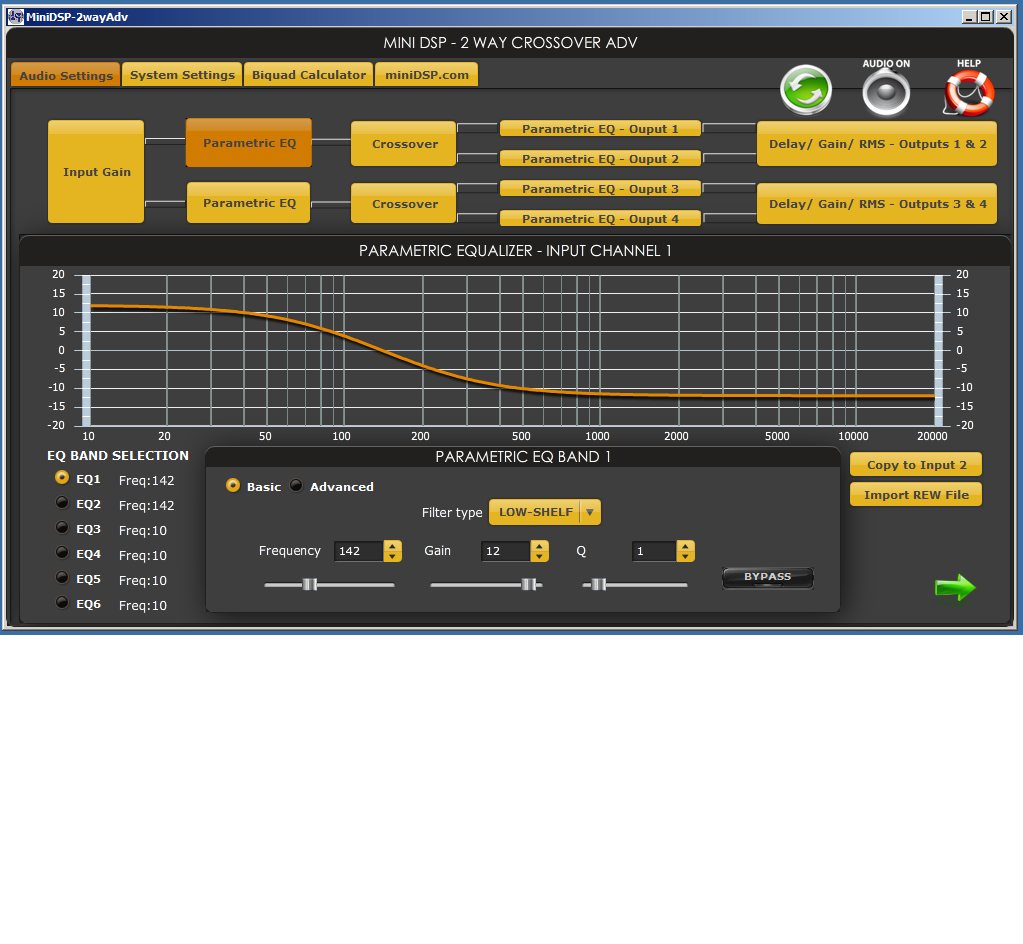Minimize the MiniDSP-2wayAdv window

[970, 17]
